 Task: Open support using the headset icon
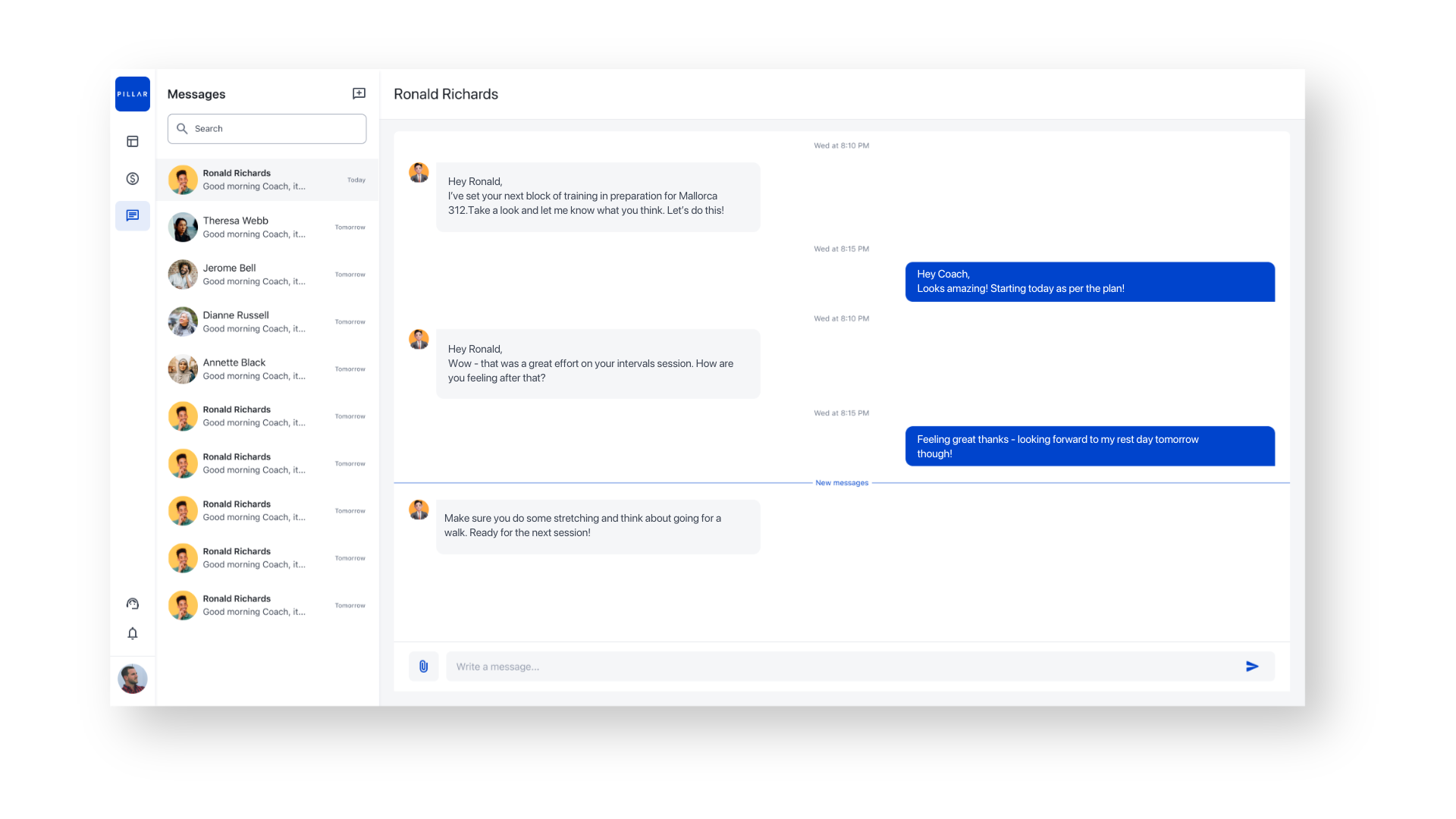coord(132,604)
